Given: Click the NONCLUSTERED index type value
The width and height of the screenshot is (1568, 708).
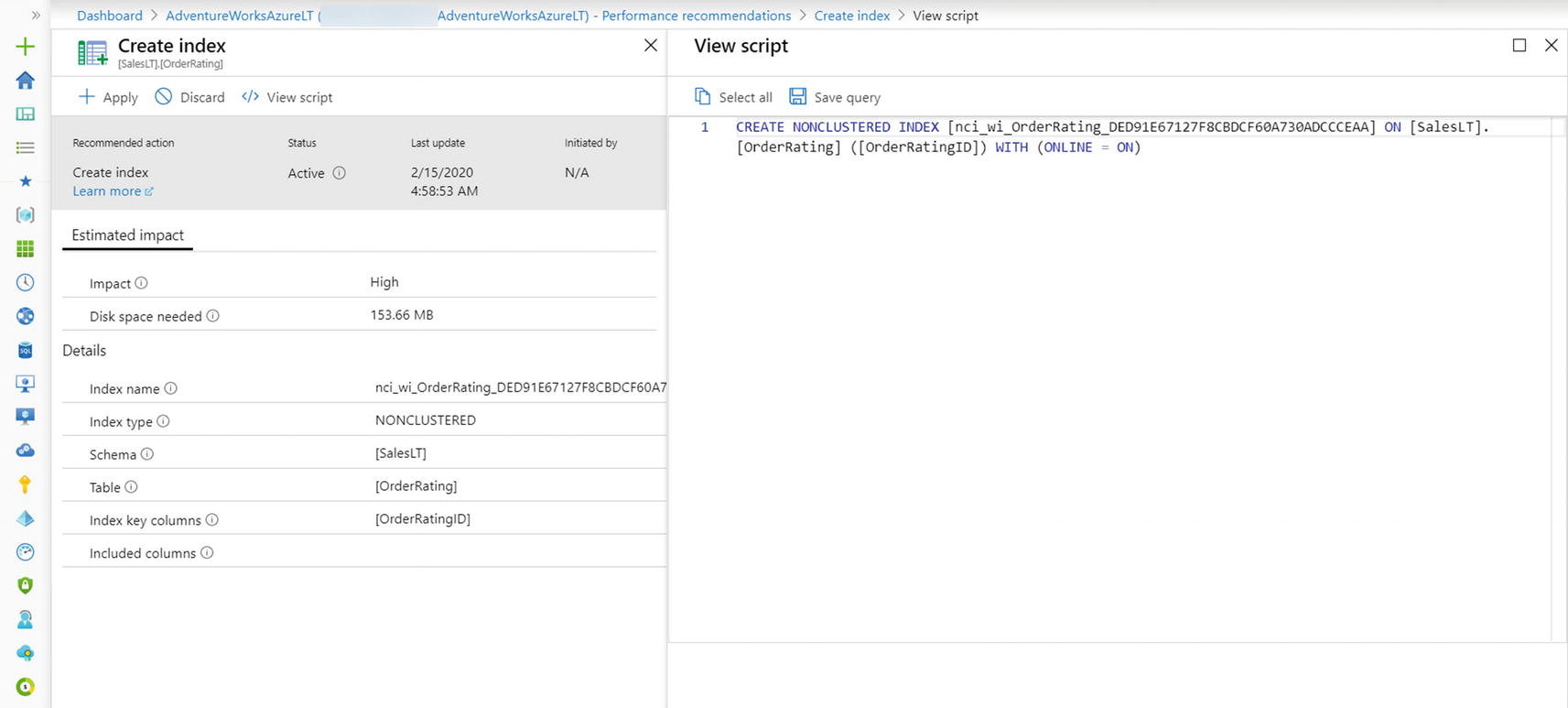Looking at the screenshot, I should 426,420.
